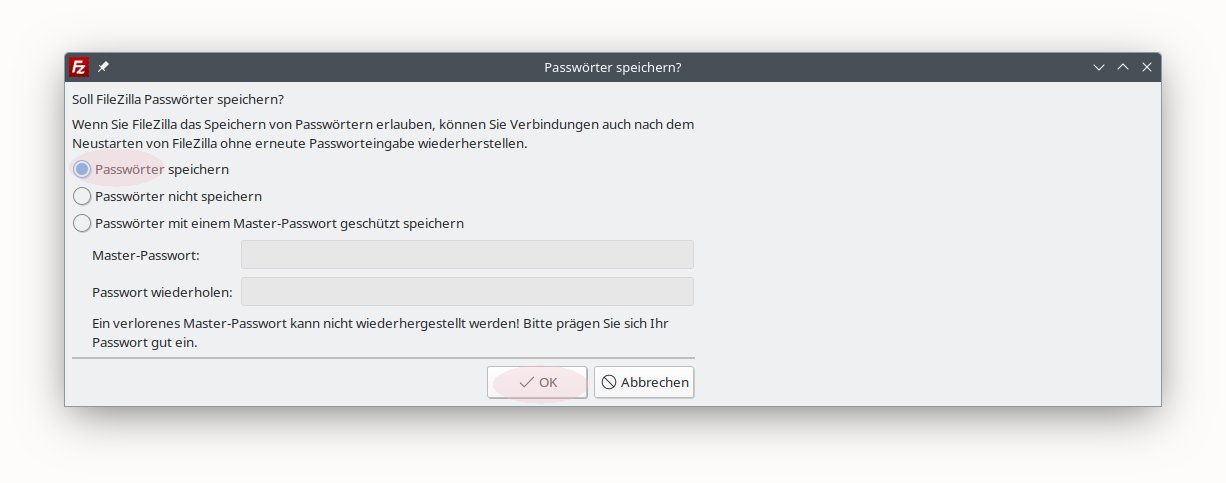Close the dialog with the X icon
This screenshot has width=1226, height=483.
point(1147,67)
